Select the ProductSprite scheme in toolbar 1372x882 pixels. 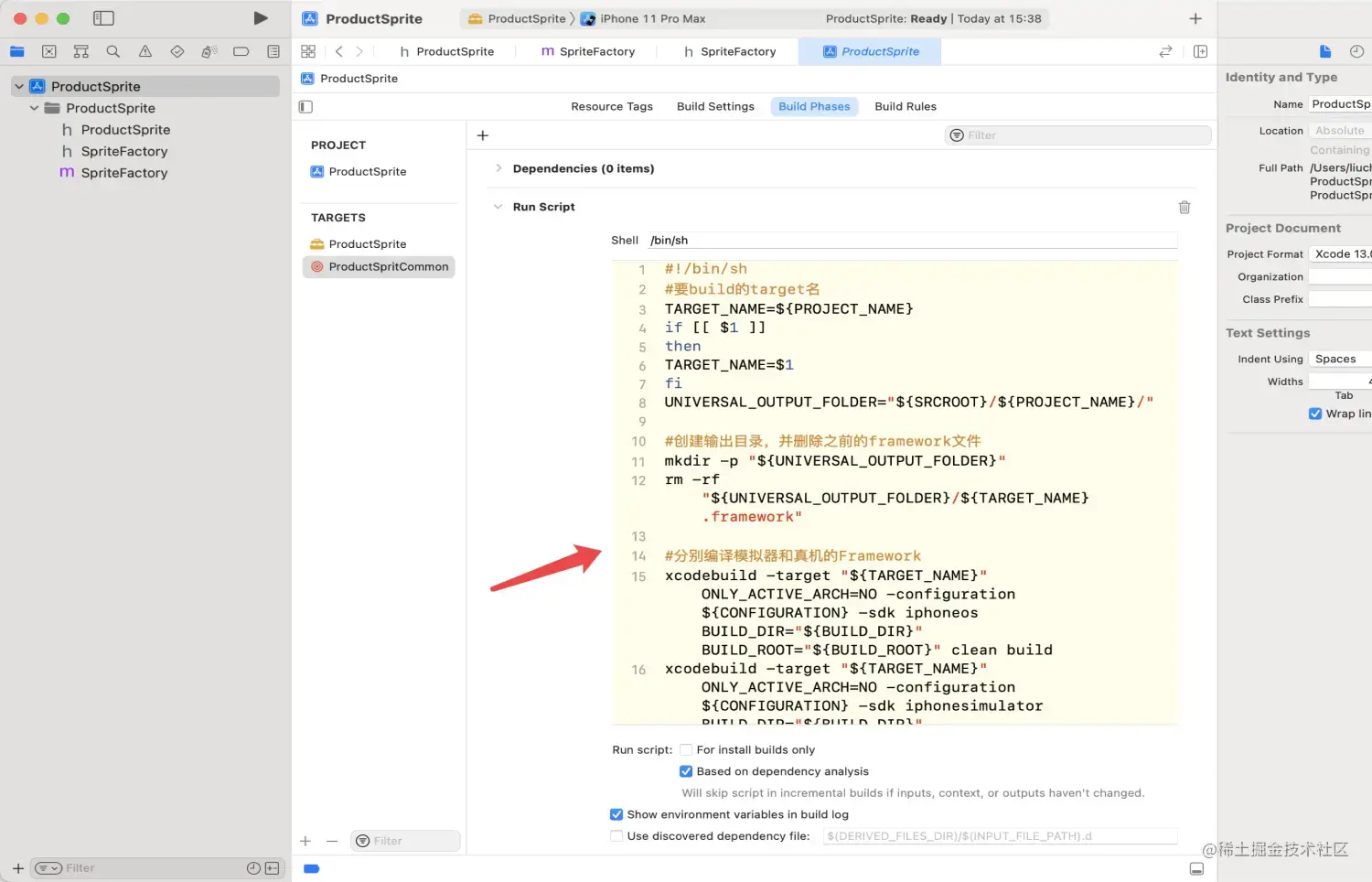[517, 18]
